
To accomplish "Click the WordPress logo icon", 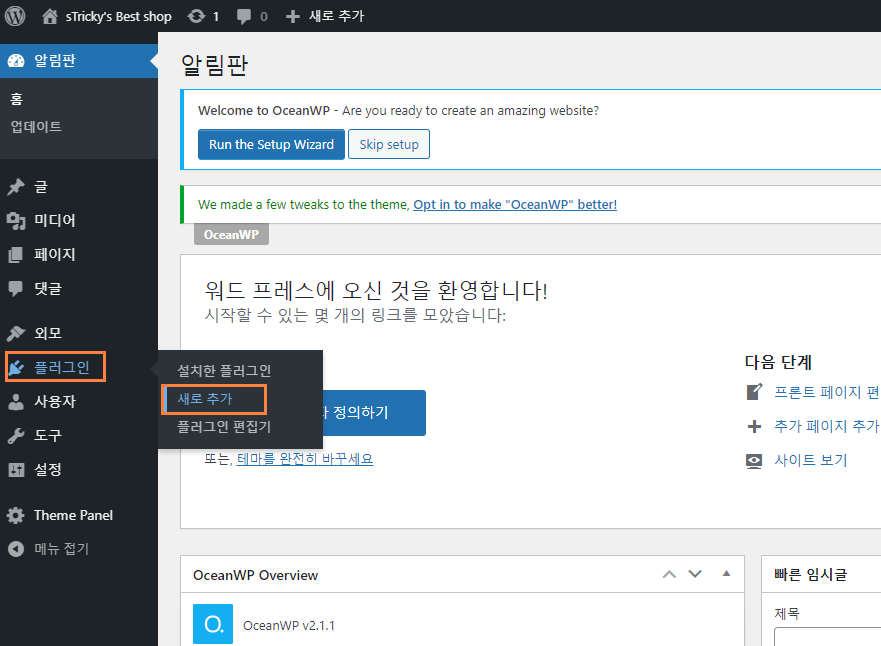I will pyautogui.click(x=15, y=16).
